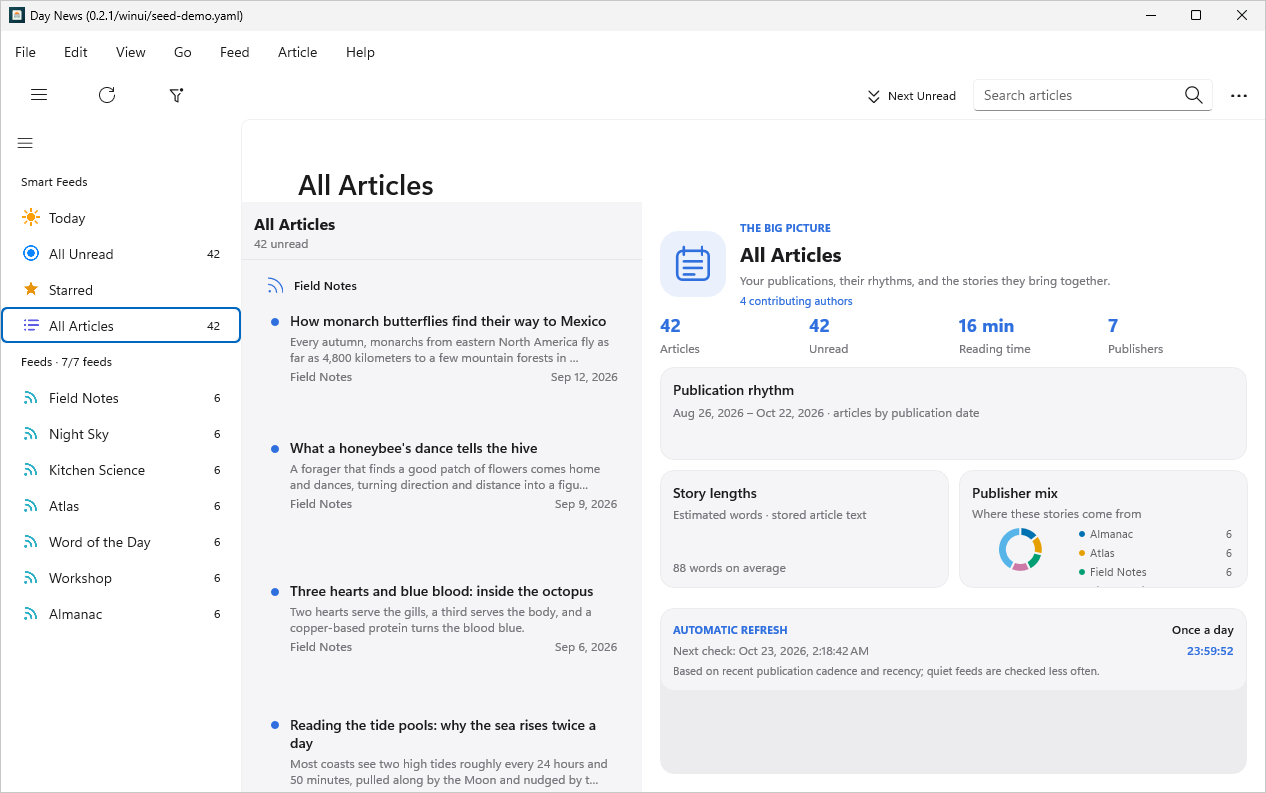Select the Word of the Day feed
Screen dimensions: 1266x793
coord(121,542)
